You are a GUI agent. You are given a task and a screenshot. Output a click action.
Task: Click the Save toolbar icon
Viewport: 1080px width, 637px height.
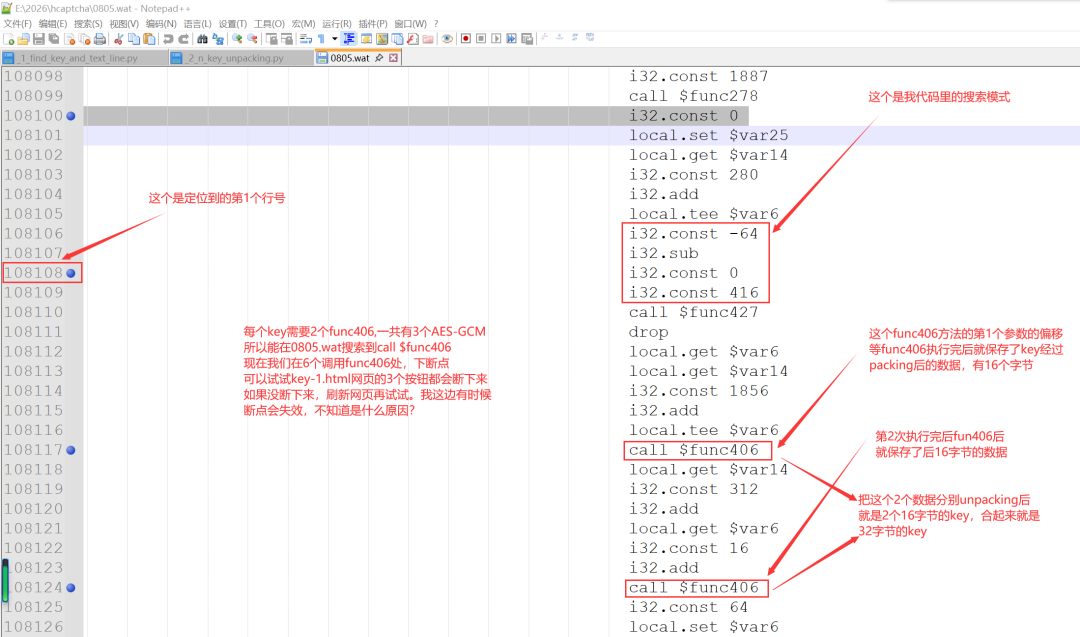click(x=39, y=39)
